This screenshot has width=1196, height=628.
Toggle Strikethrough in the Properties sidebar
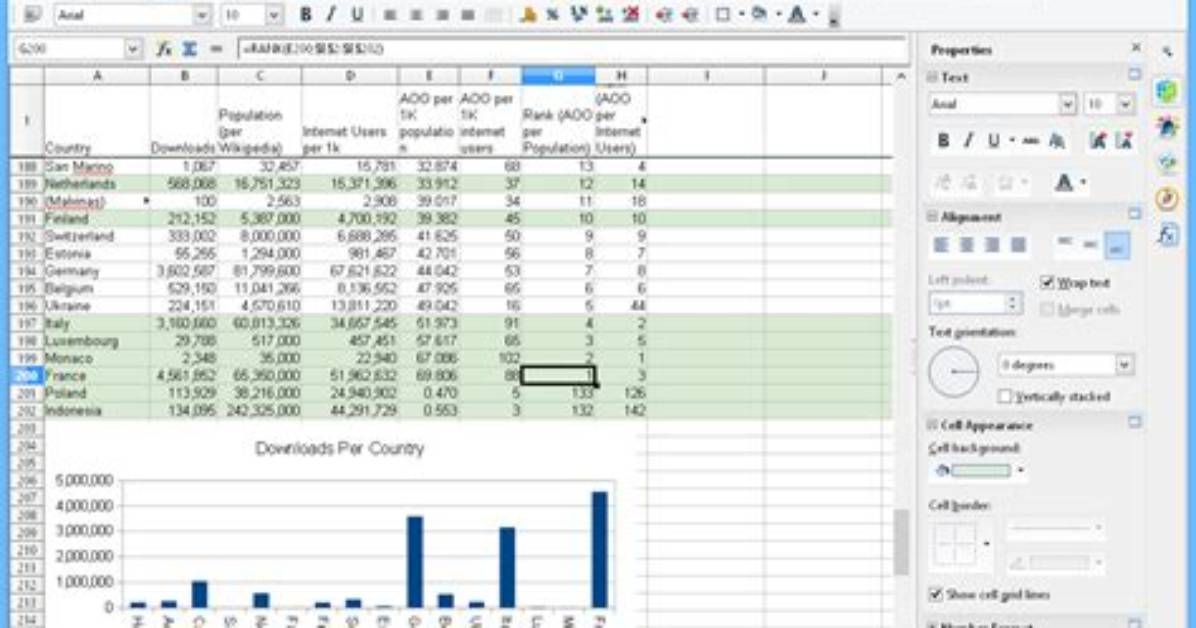coord(1030,140)
